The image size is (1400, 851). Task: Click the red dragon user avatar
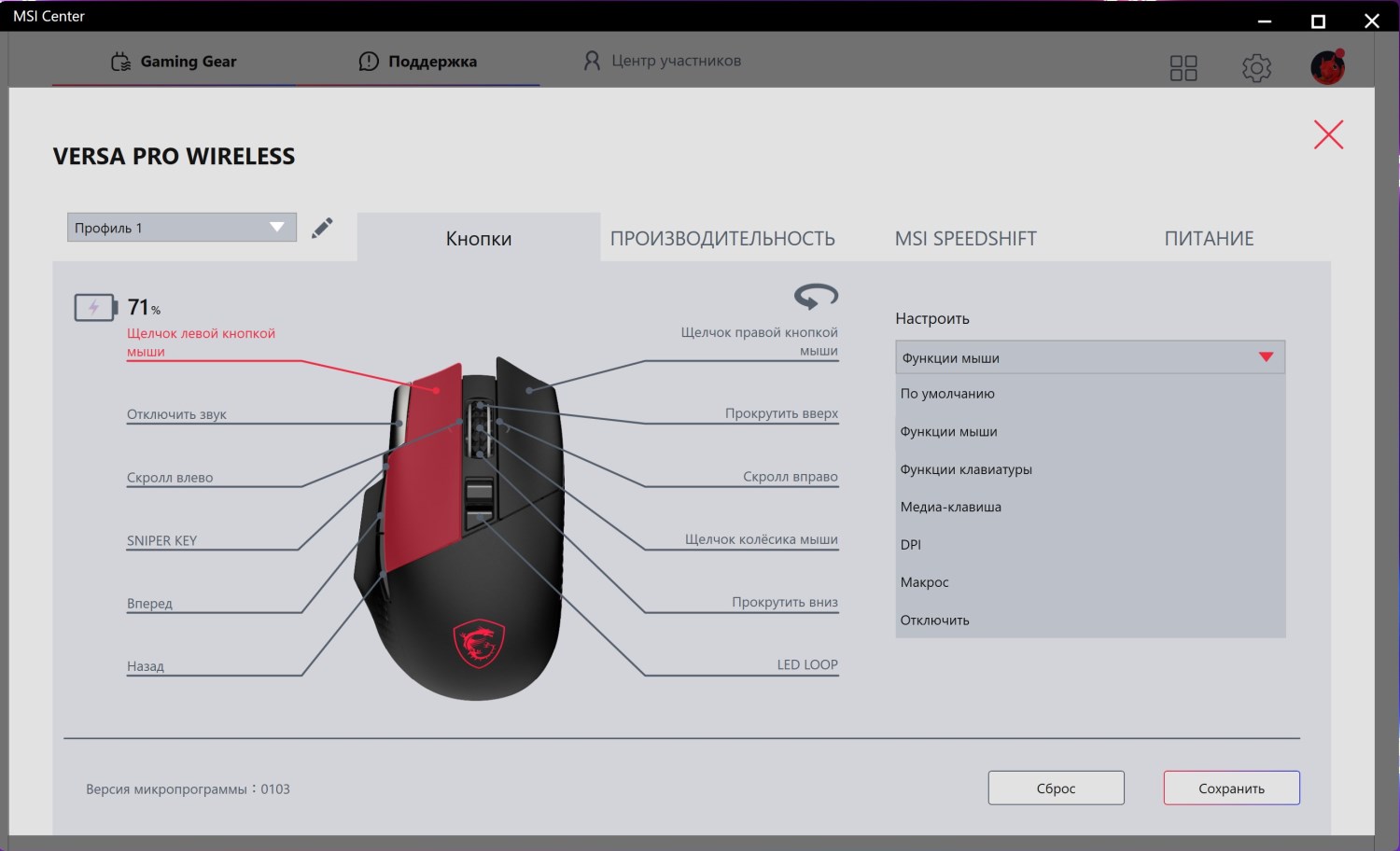[1327, 67]
